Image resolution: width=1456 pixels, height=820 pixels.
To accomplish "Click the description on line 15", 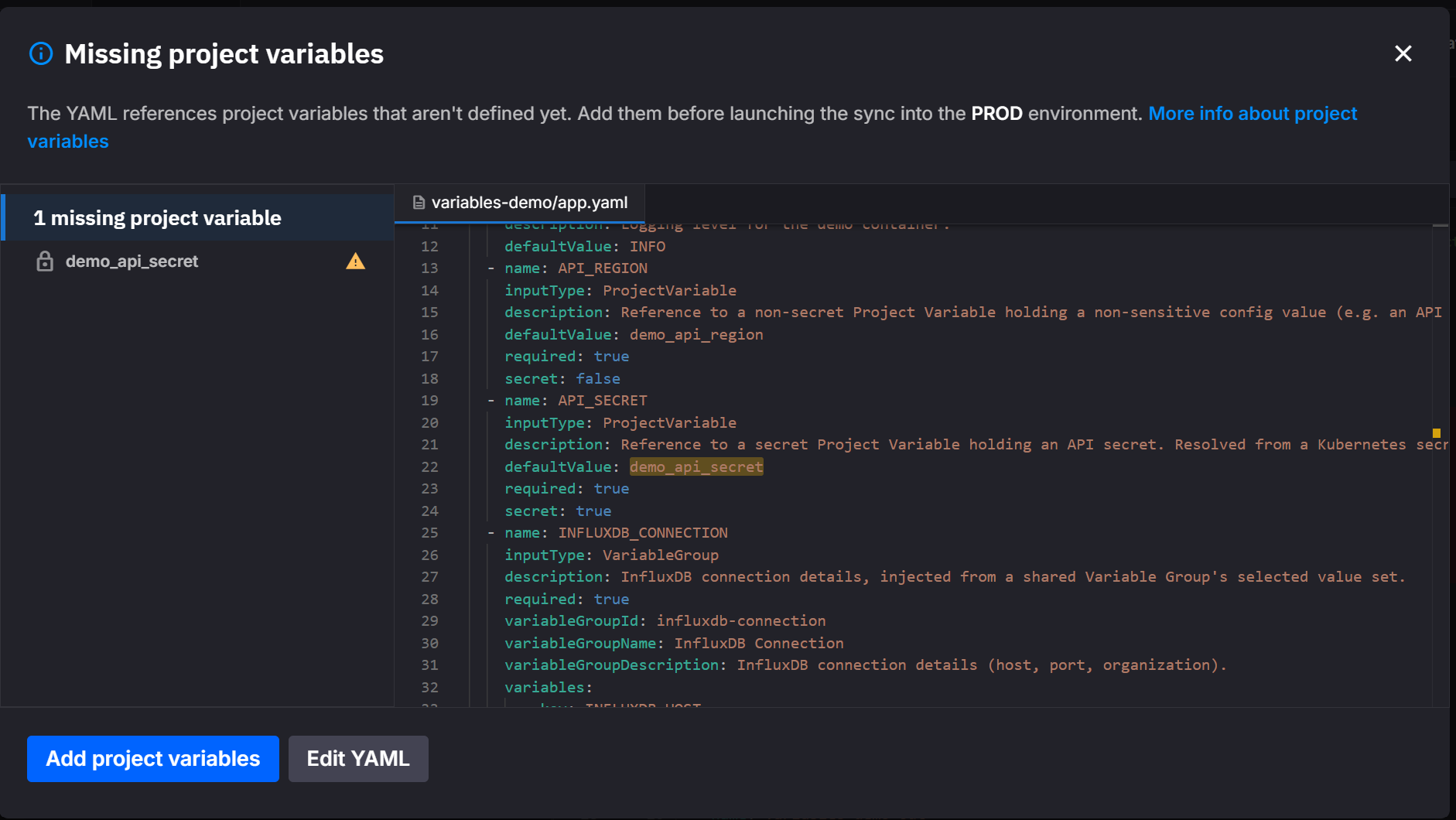I will pyautogui.click(x=972, y=313).
